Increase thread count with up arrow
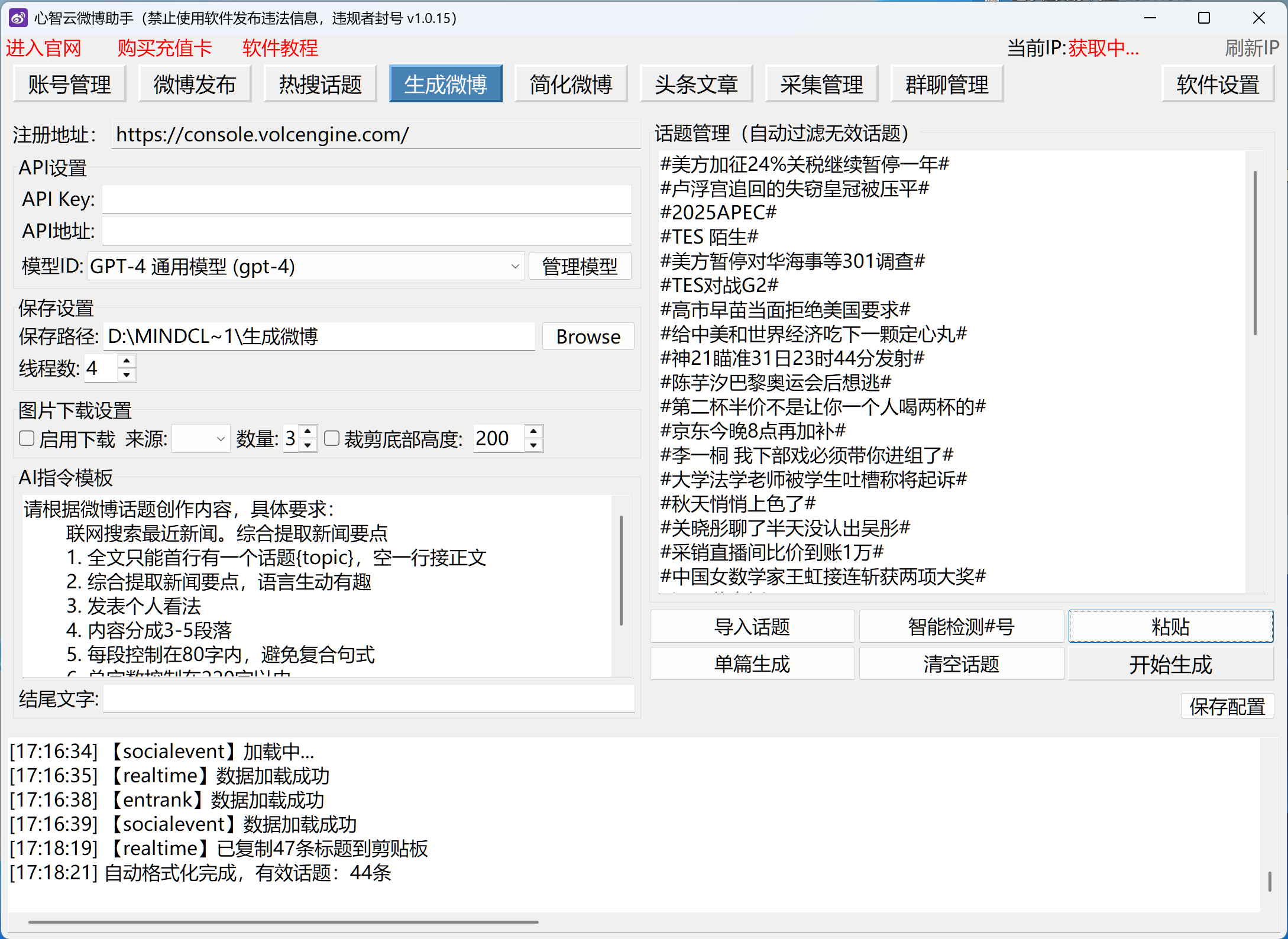This screenshot has height=939, width=1288. point(127,361)
